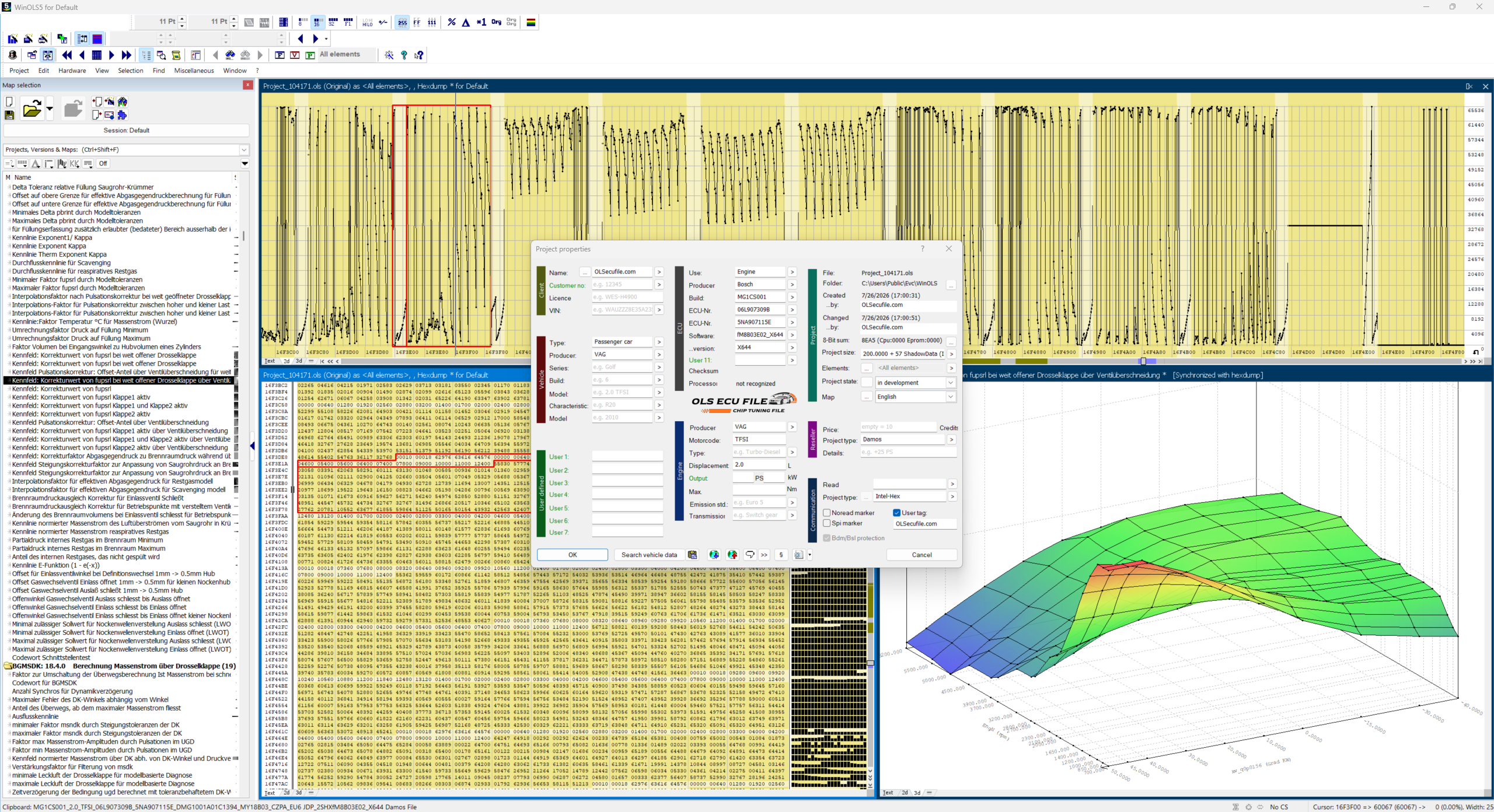Image resolution: width=1494 pixels, height=812 pixels.
Task: Toggle the Off filter button in Map selection
Action: (103, 163)
